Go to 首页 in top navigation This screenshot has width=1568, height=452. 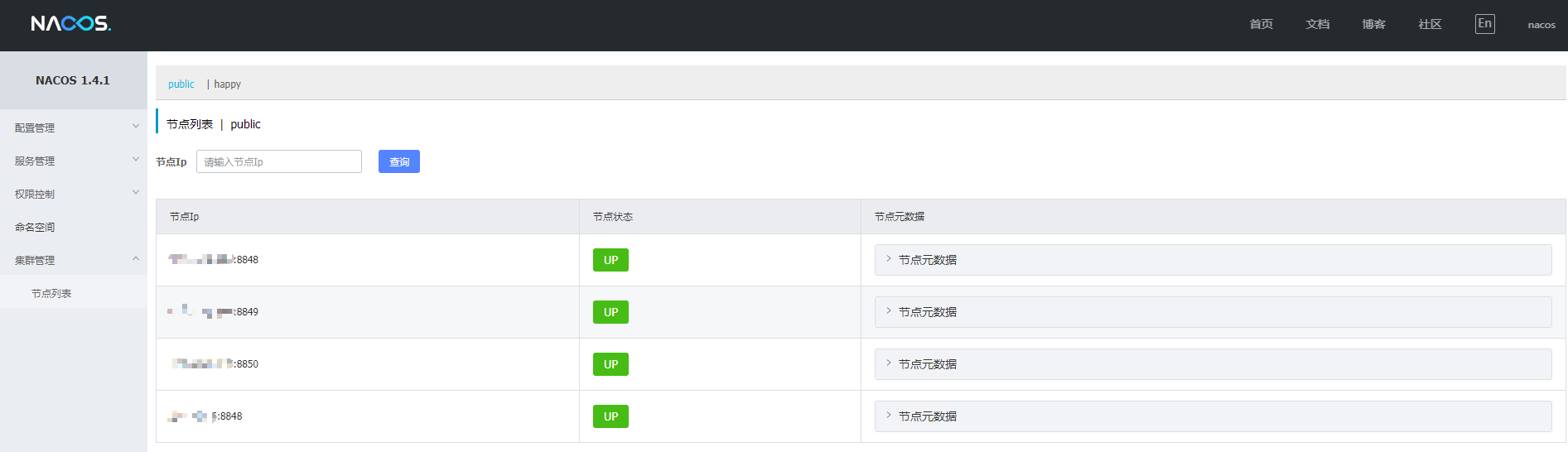click(x=1261, y=24)
